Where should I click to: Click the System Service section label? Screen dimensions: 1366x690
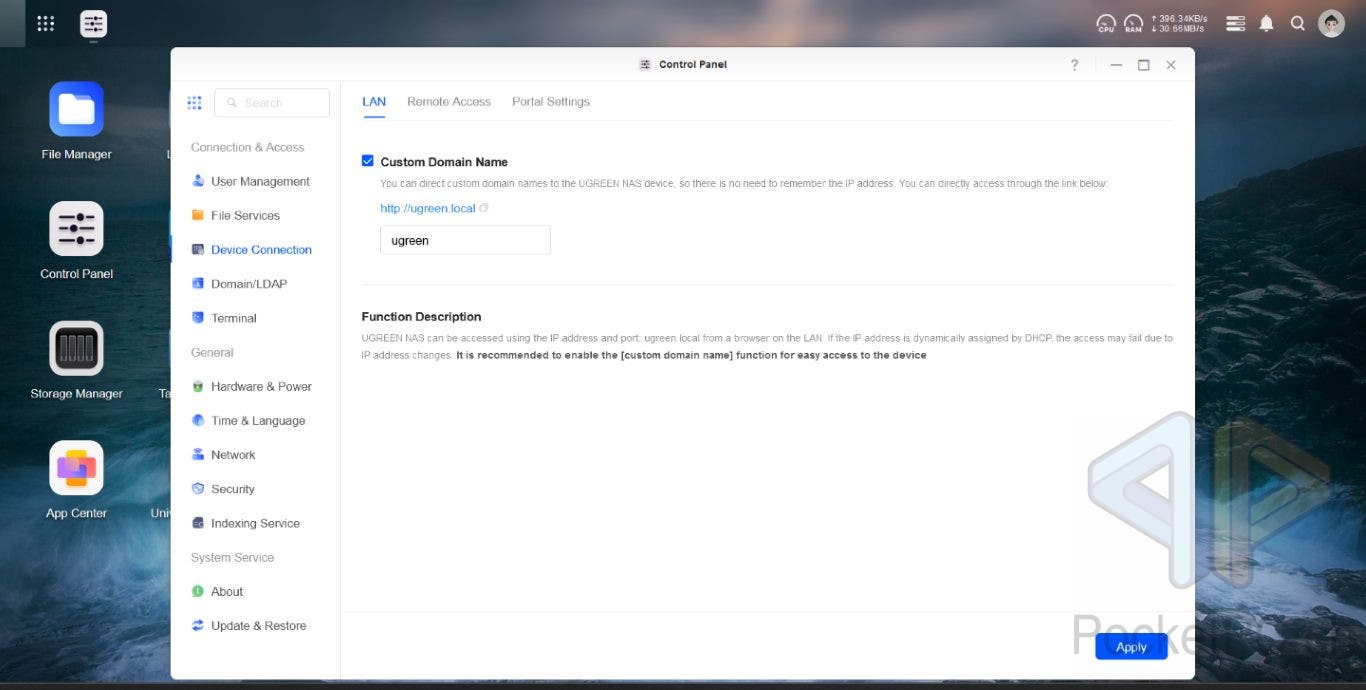pos(232,557)
